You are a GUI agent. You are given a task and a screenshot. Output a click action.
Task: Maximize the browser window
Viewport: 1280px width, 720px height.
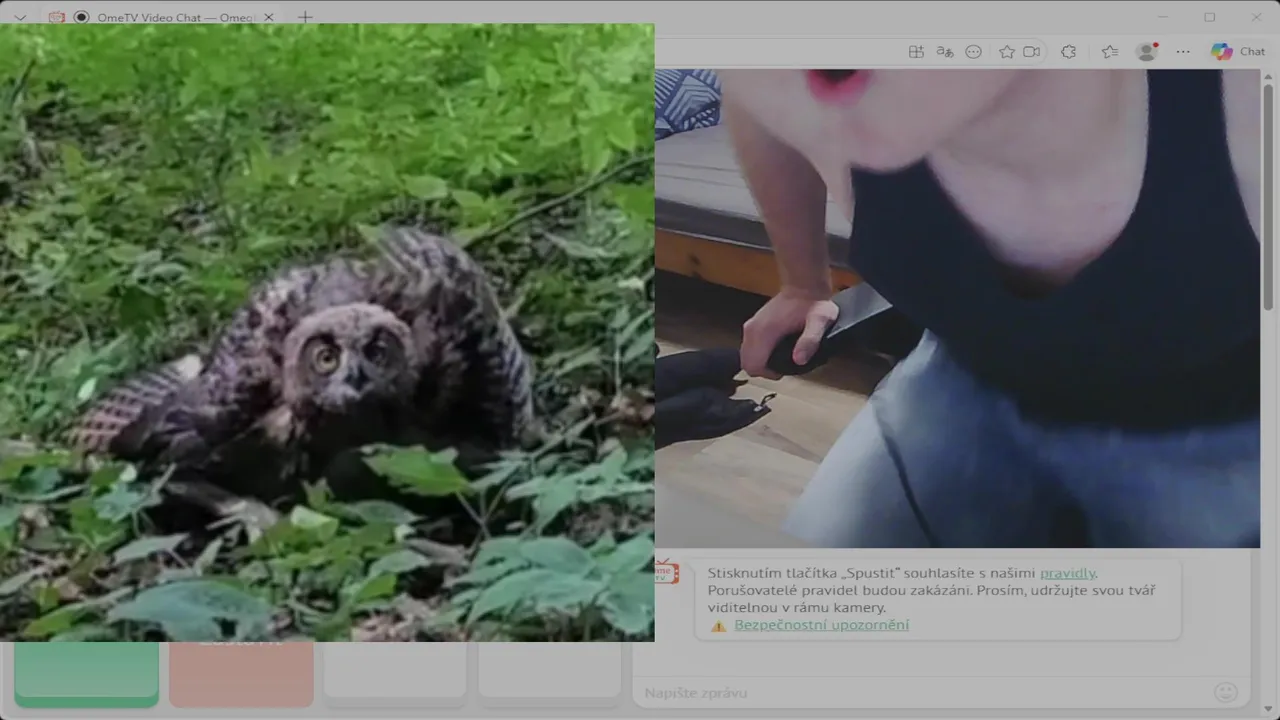1209,17
